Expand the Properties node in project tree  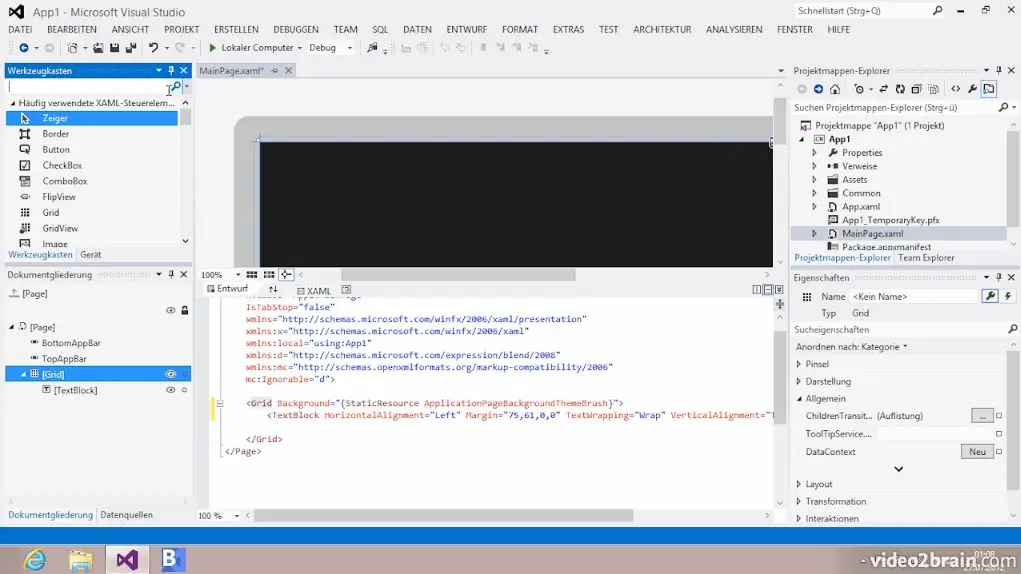814,153
